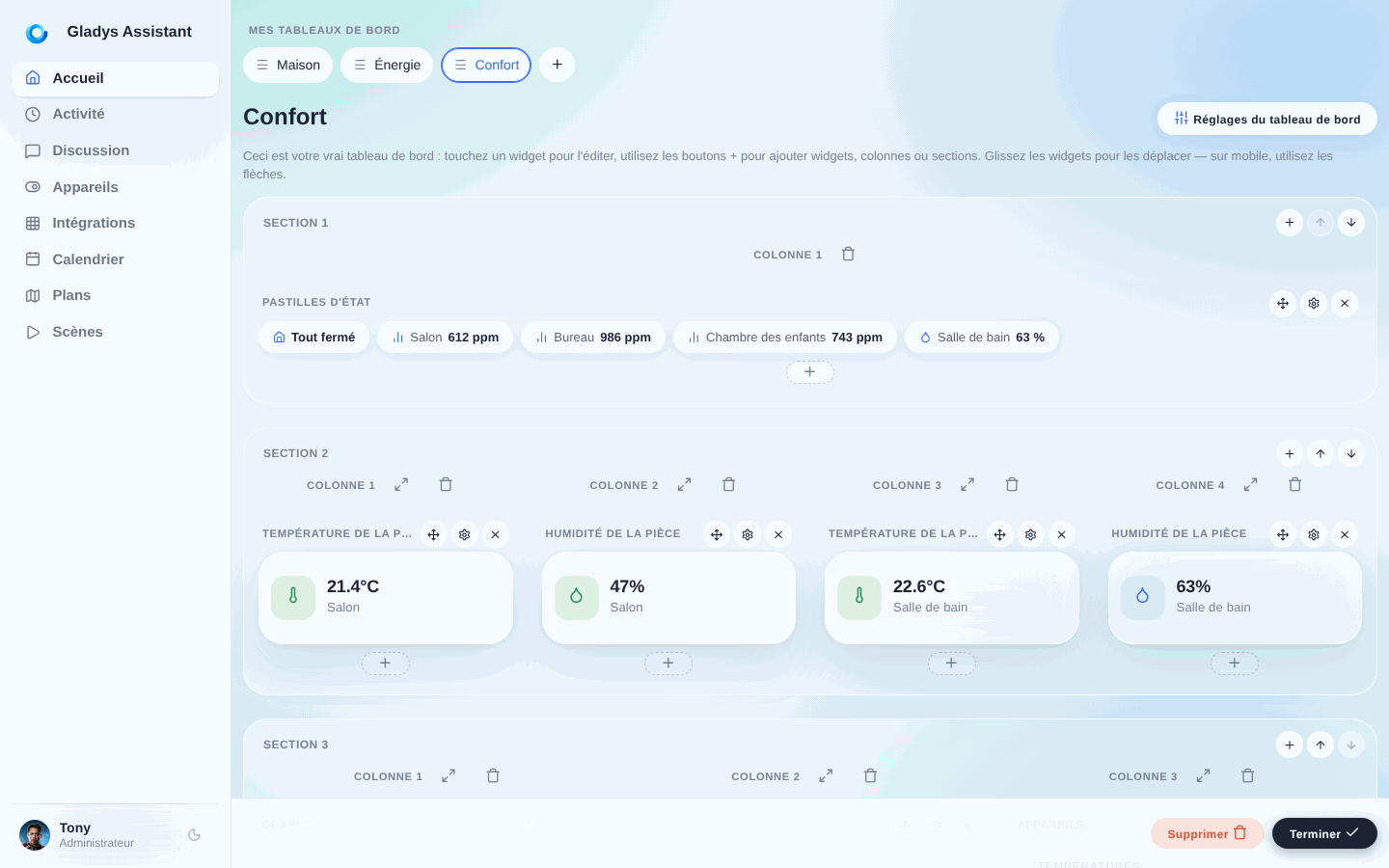Delete Colonne 1 in Section 1
Viewport: 1389px width, 868px height.
(x=848, y=255)
